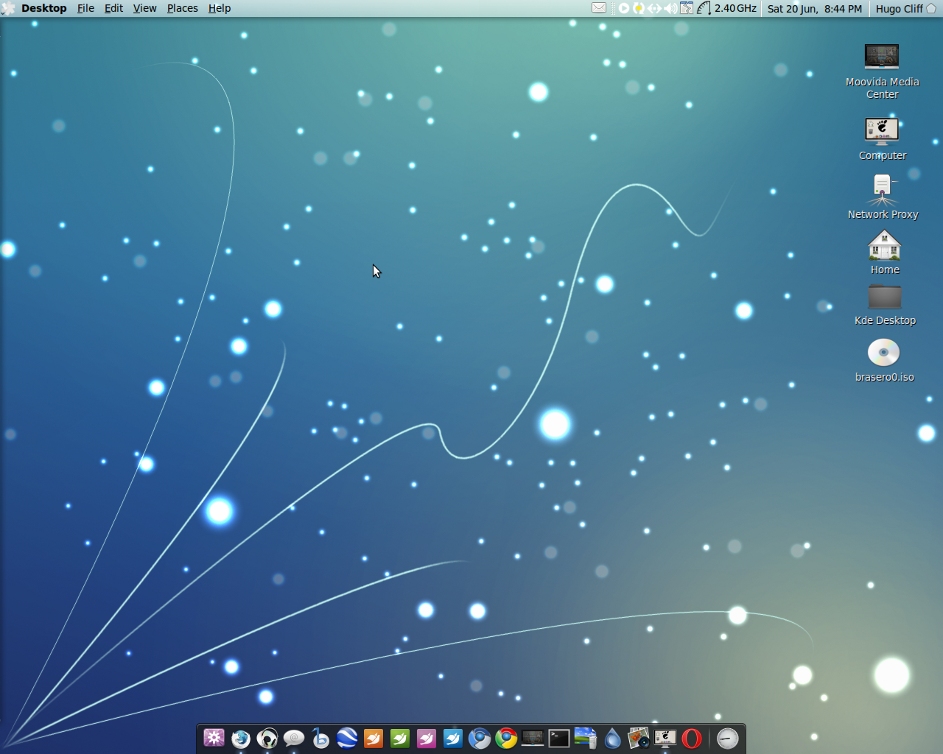Screen dimensions: 943x754
Task: Click the 2.40 GHz frequency readout
Action: pos(735,8)
